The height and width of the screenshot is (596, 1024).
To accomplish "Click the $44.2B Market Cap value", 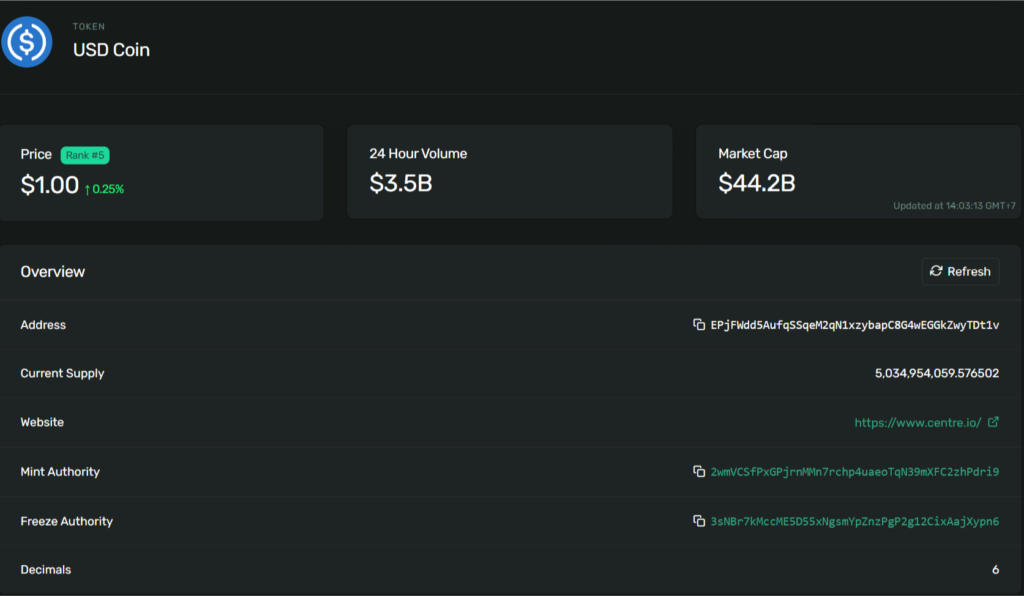I will (756, 183).
